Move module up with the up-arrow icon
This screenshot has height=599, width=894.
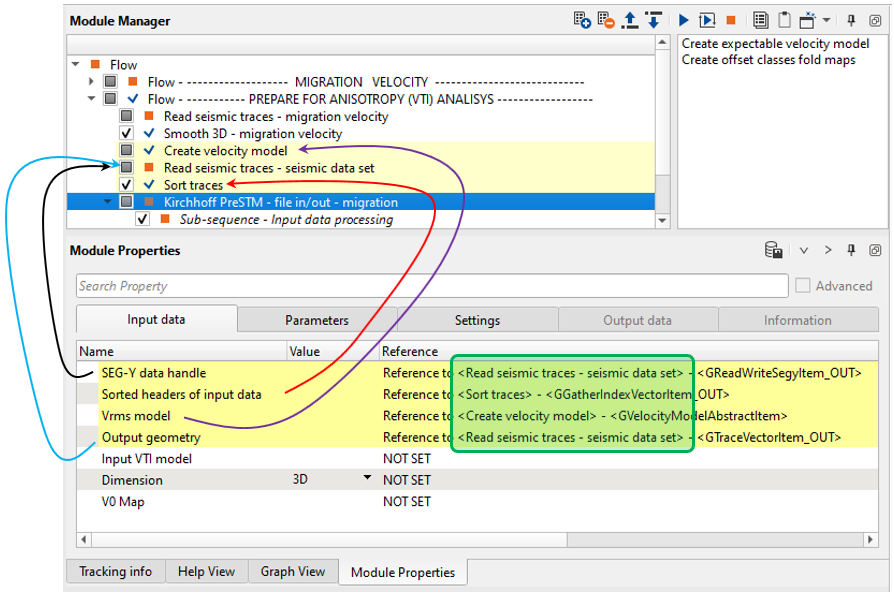click(629, 20)
